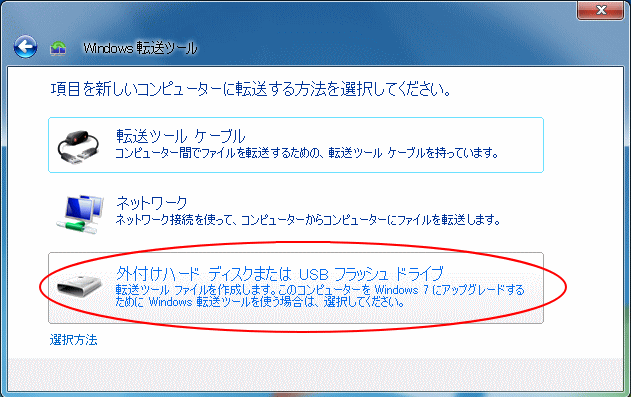Click heading 項目を新しいコンピューターに転送する方法を選択してください。
The width and height of the screenshot is (632, 397).
250,89
